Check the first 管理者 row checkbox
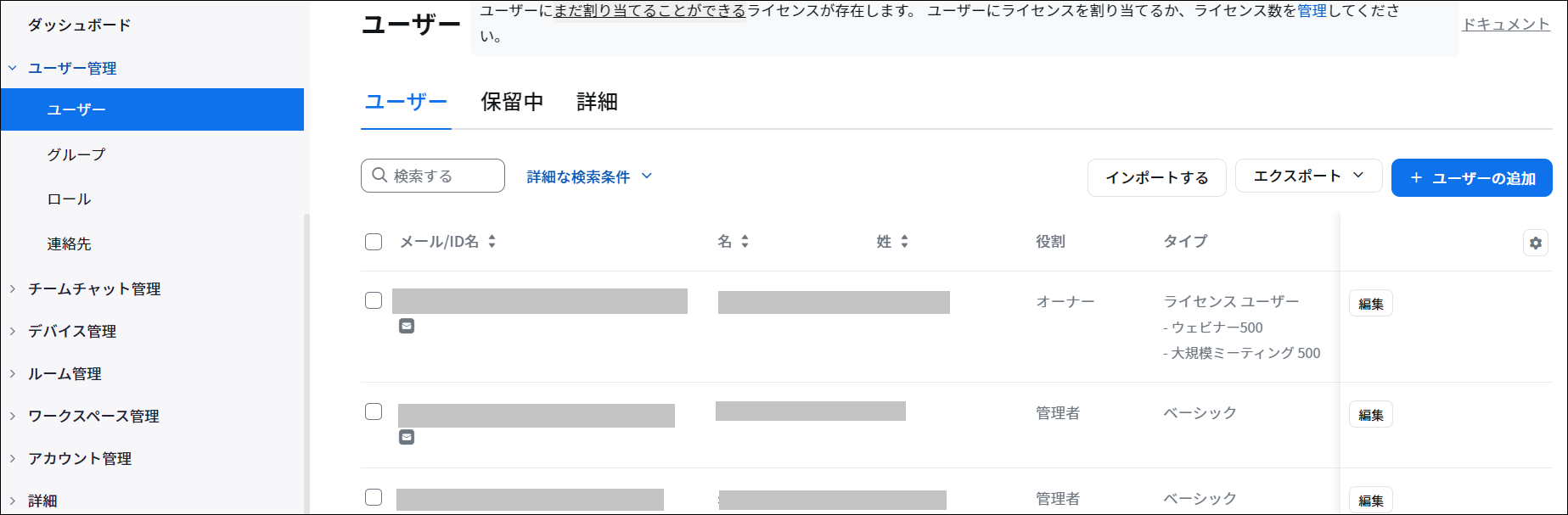Image resolution: width=1568 pixels, height=515 pixels. coord(374,411)
